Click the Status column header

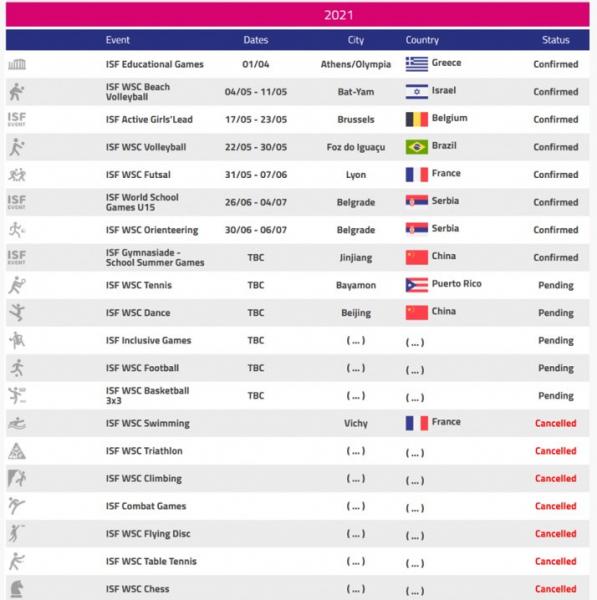click(556, 40)
